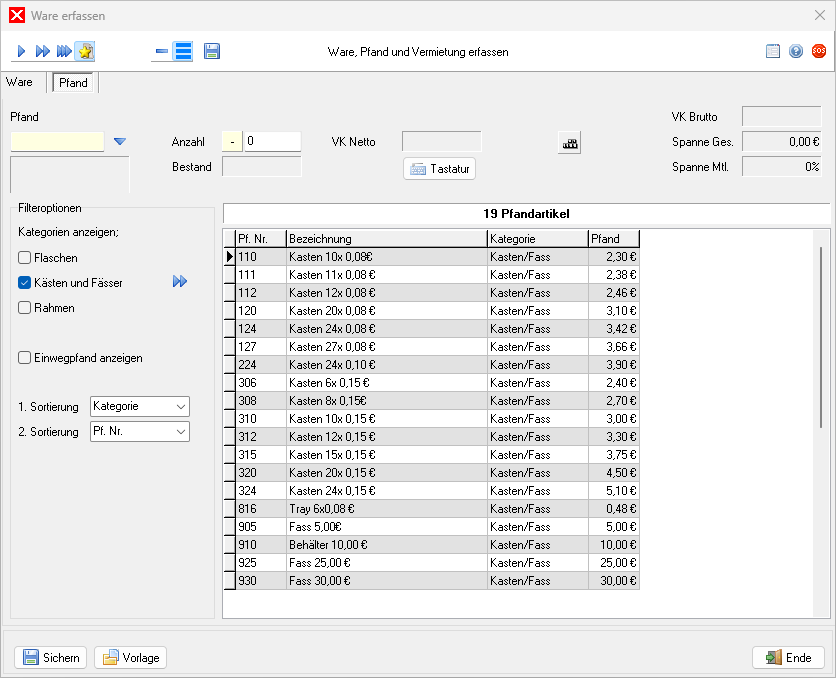Click the floppy disk save icon in toolbar
This screenshot has height=678, width=836.
(x=212, y=51)
